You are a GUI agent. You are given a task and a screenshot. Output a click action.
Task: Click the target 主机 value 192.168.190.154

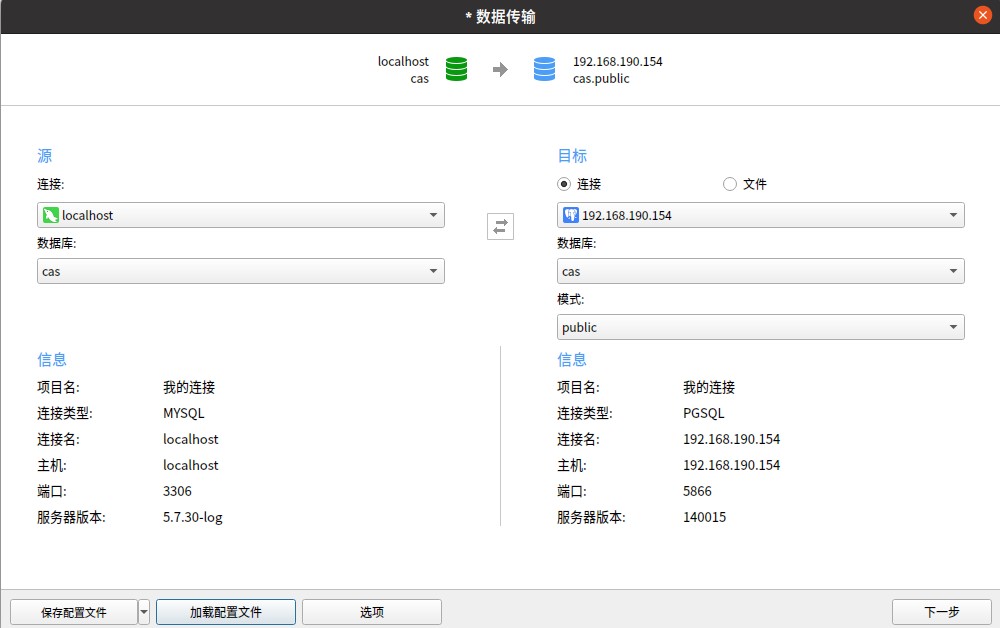pos(732,465)
